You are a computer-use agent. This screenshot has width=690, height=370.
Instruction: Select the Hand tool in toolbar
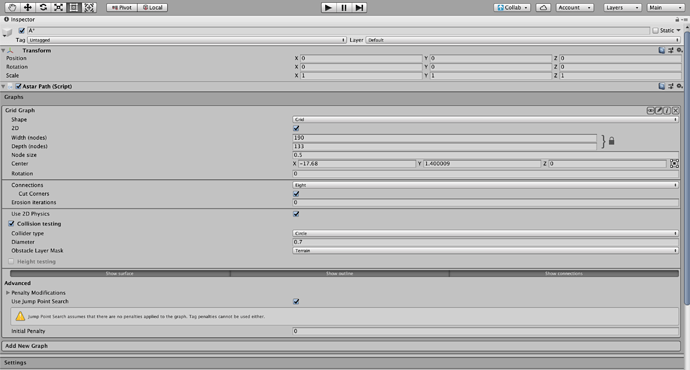(12, 7)
